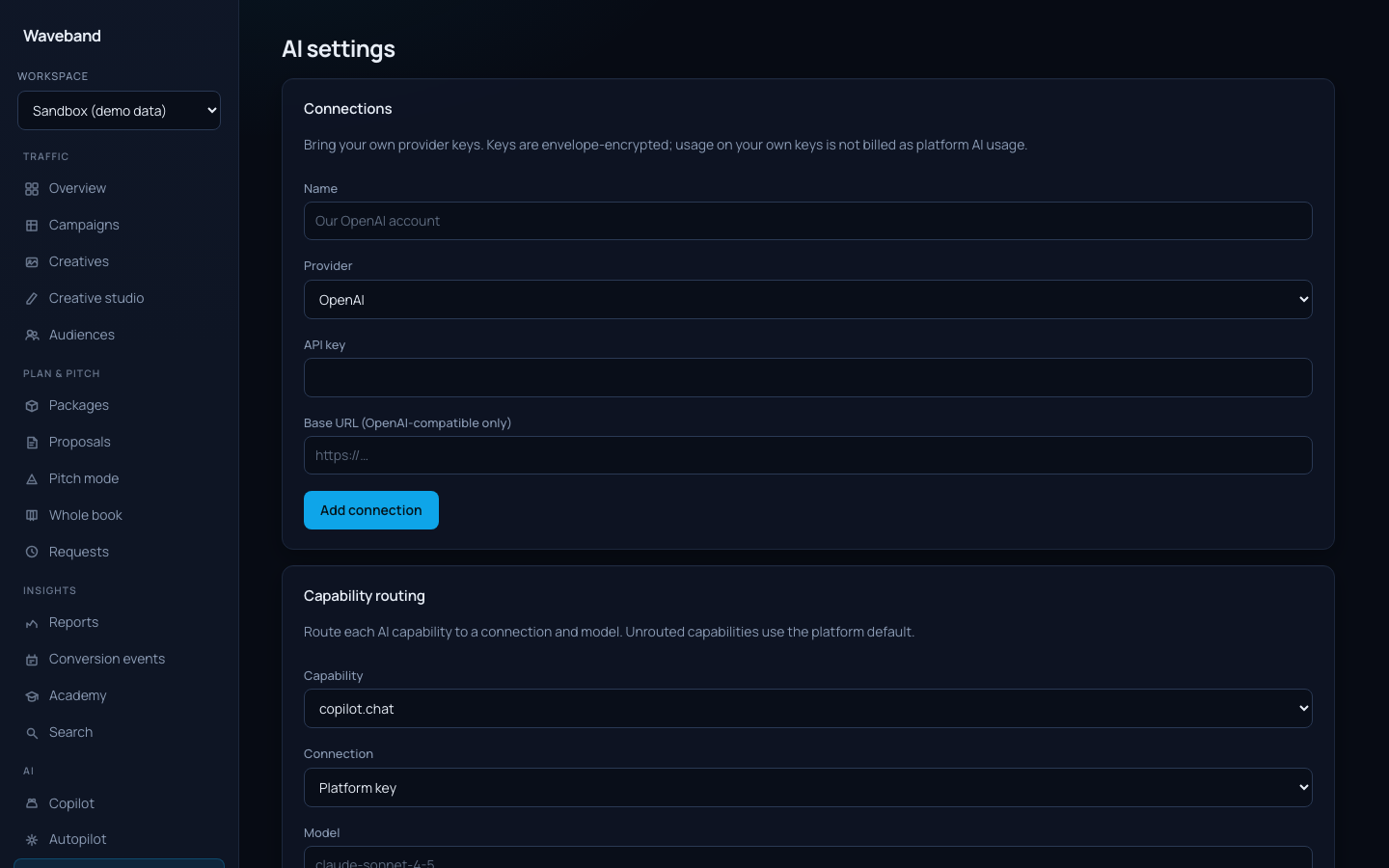Click the Whole book icon
This screenshot has width=1389, height=868.
[x=32, y=516]
